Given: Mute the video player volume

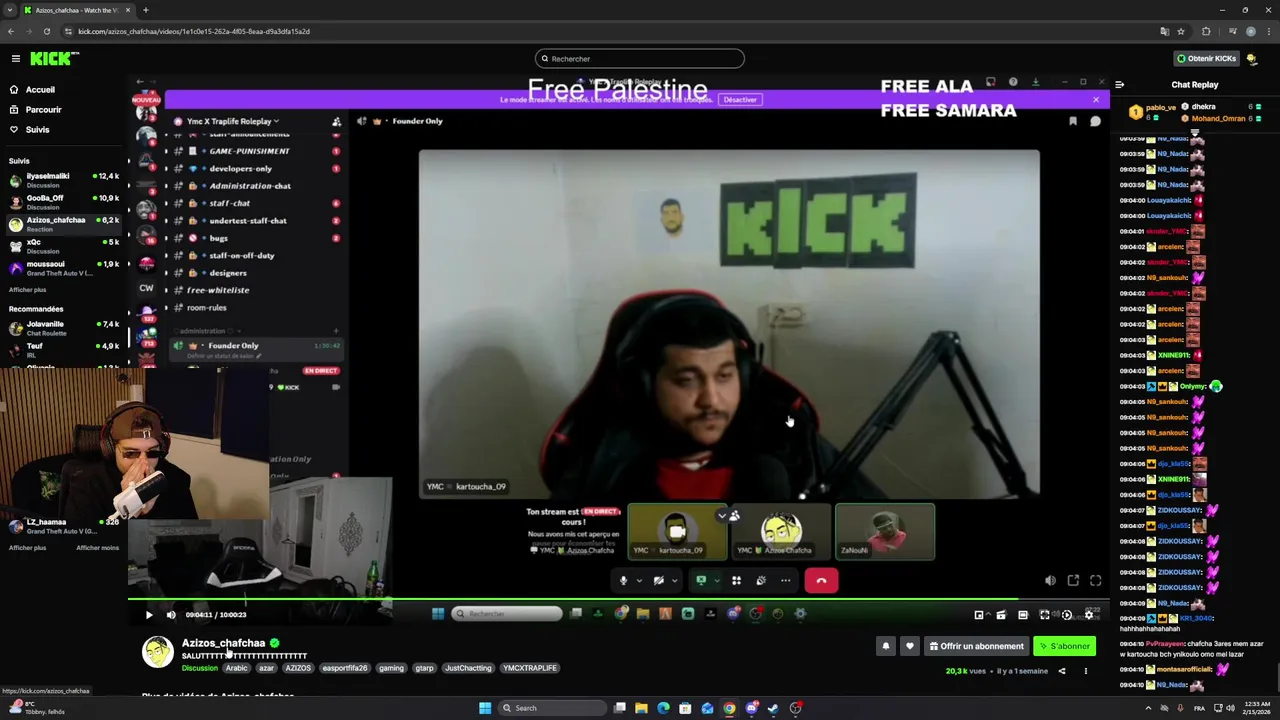Looking at the screenshot, I should (x=171, y=615).
